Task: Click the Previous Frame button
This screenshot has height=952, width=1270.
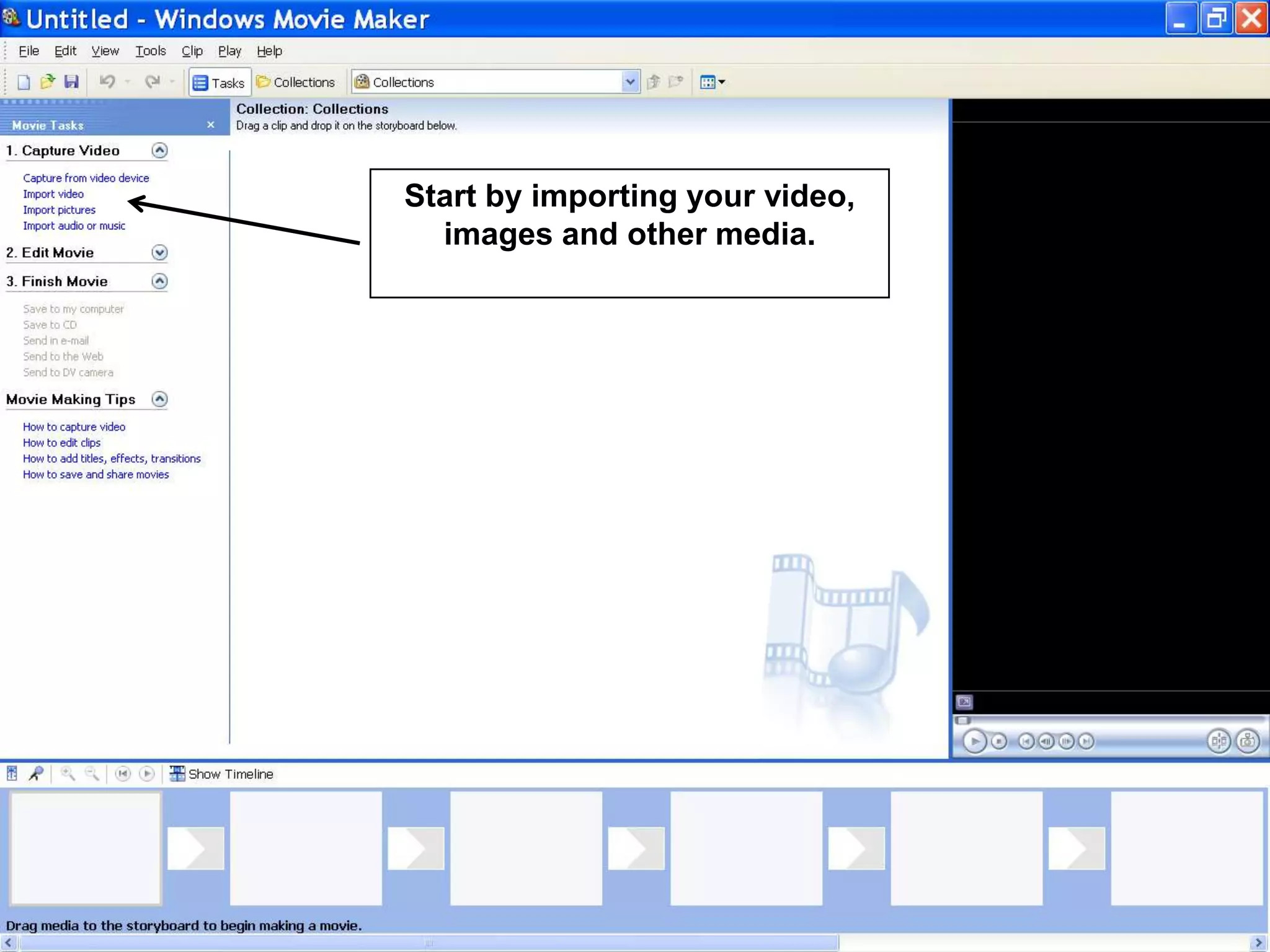Action: tap(1046, 741)
